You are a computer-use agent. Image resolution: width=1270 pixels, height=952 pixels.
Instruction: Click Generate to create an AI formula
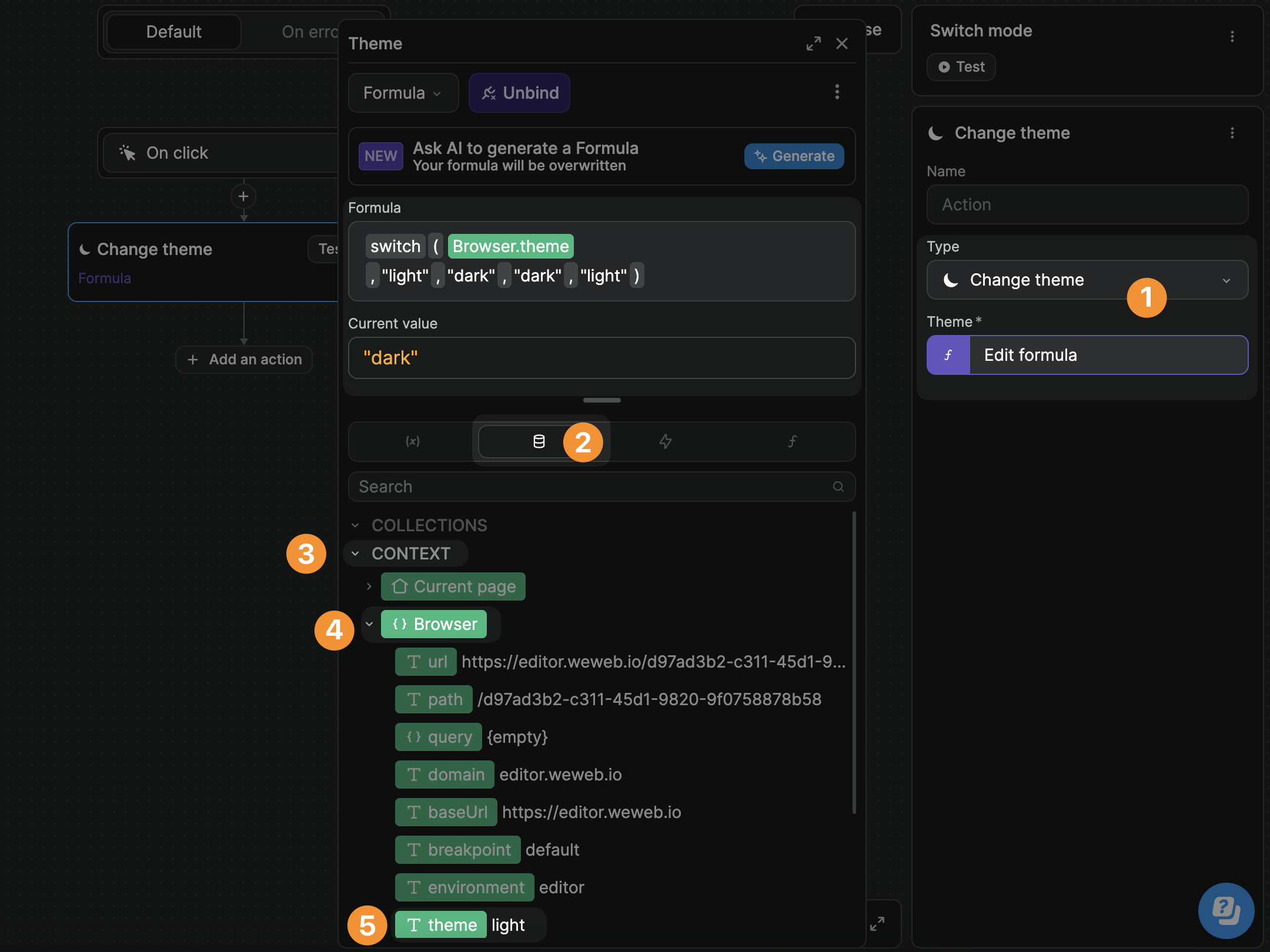[x=794, y=156]
